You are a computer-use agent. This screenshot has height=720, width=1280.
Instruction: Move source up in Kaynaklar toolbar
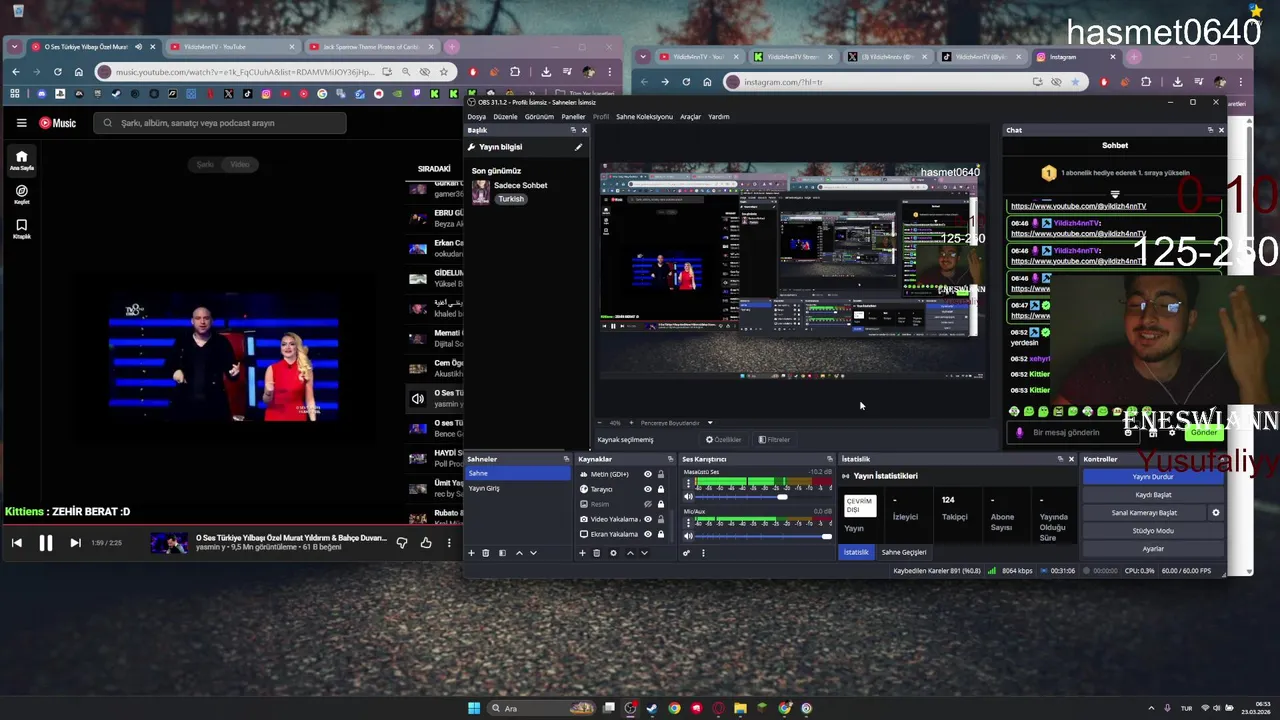[629, 553]
